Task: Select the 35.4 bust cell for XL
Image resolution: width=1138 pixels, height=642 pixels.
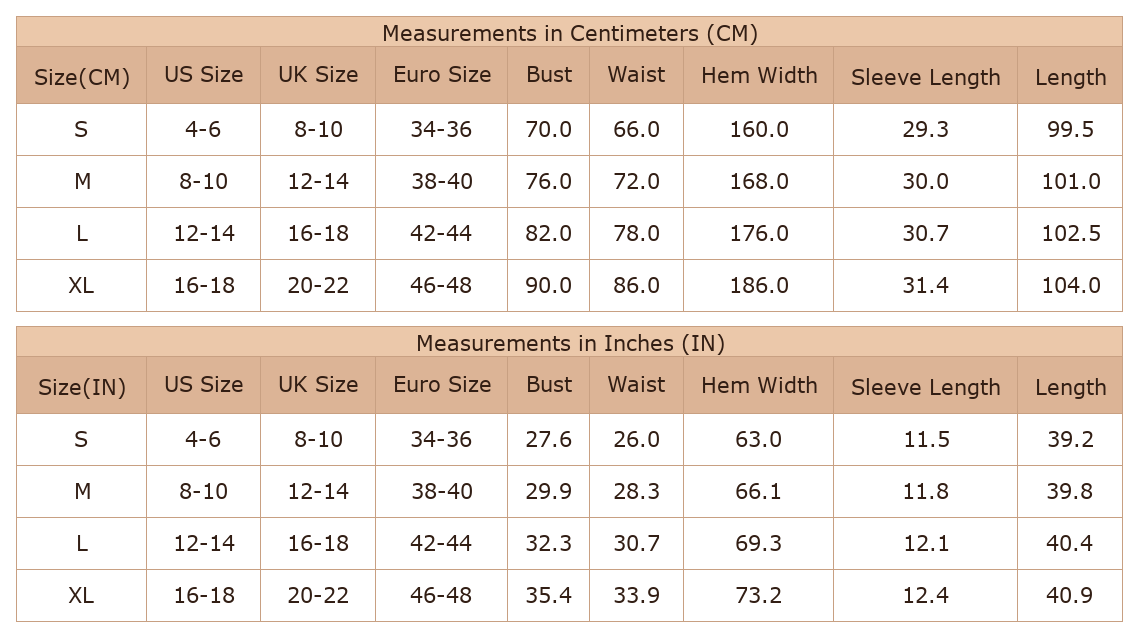Action: pyautogui.click(x=548, y=595)
